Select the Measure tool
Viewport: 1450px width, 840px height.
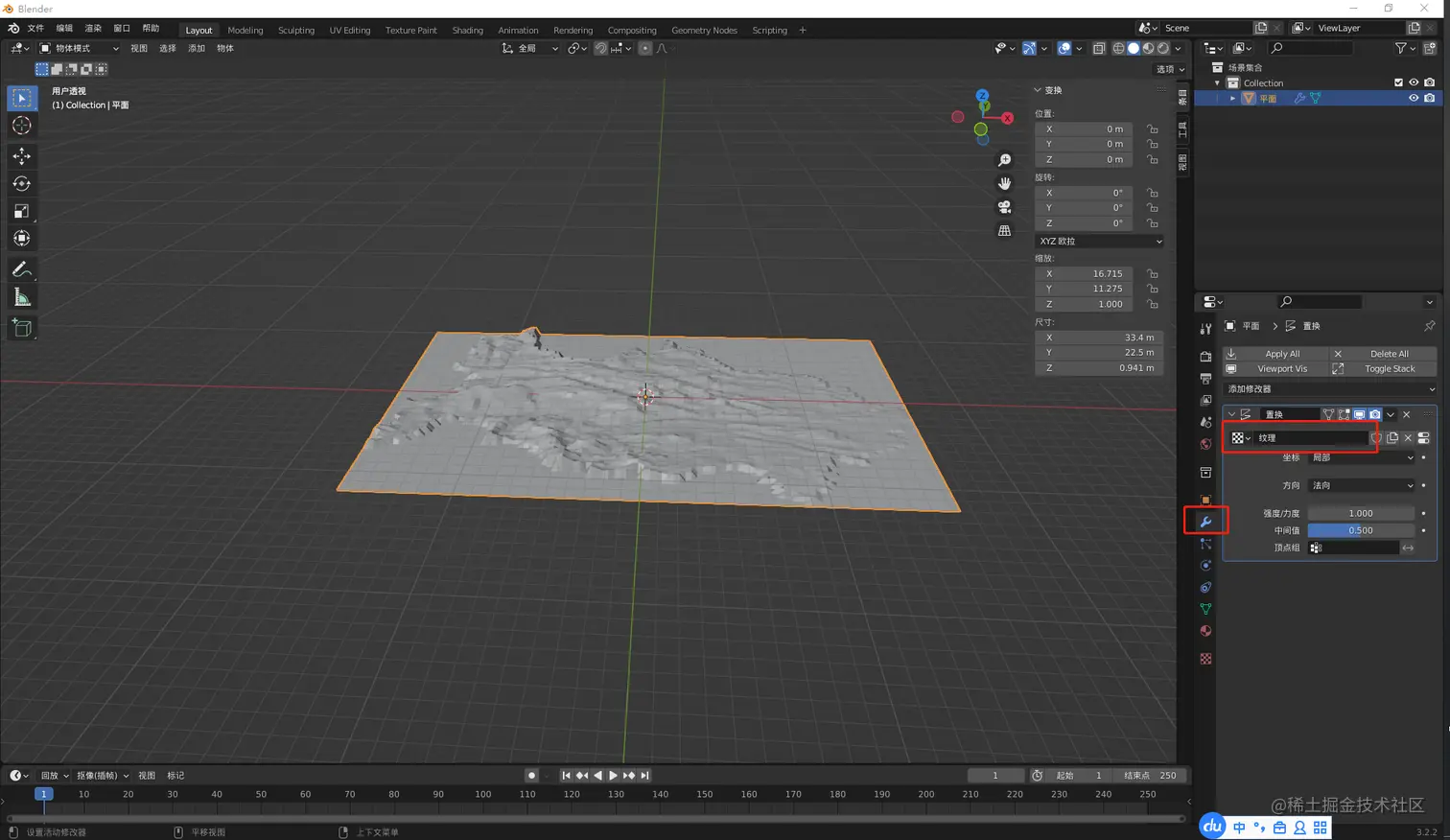22,298
